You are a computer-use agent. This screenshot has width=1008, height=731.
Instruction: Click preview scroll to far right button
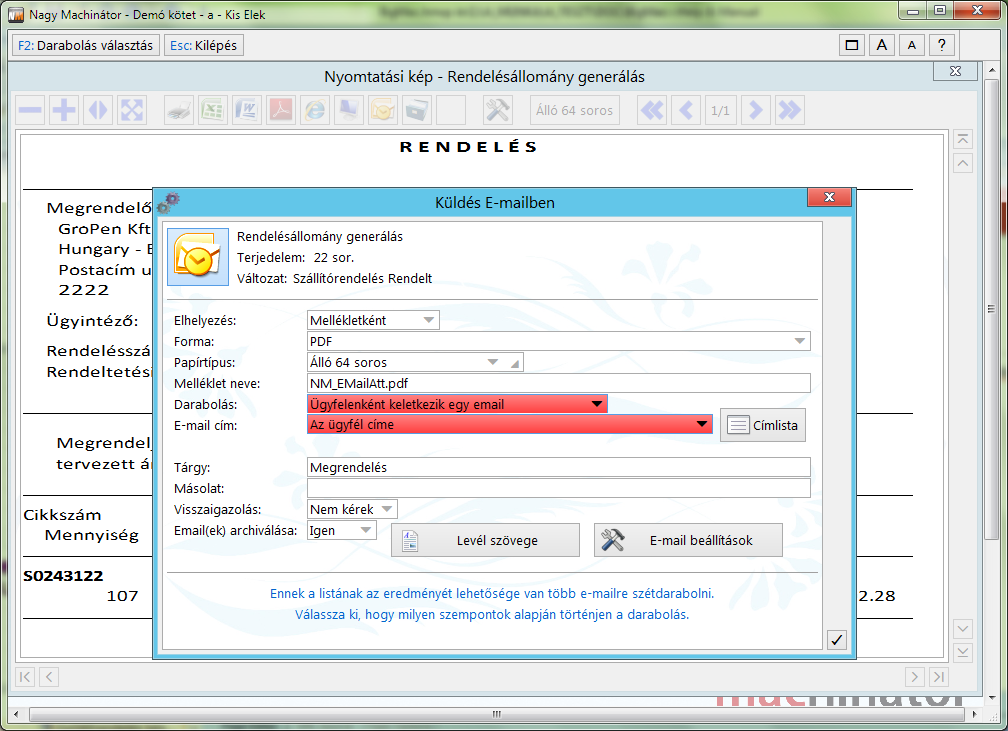(x=938, y=676)
